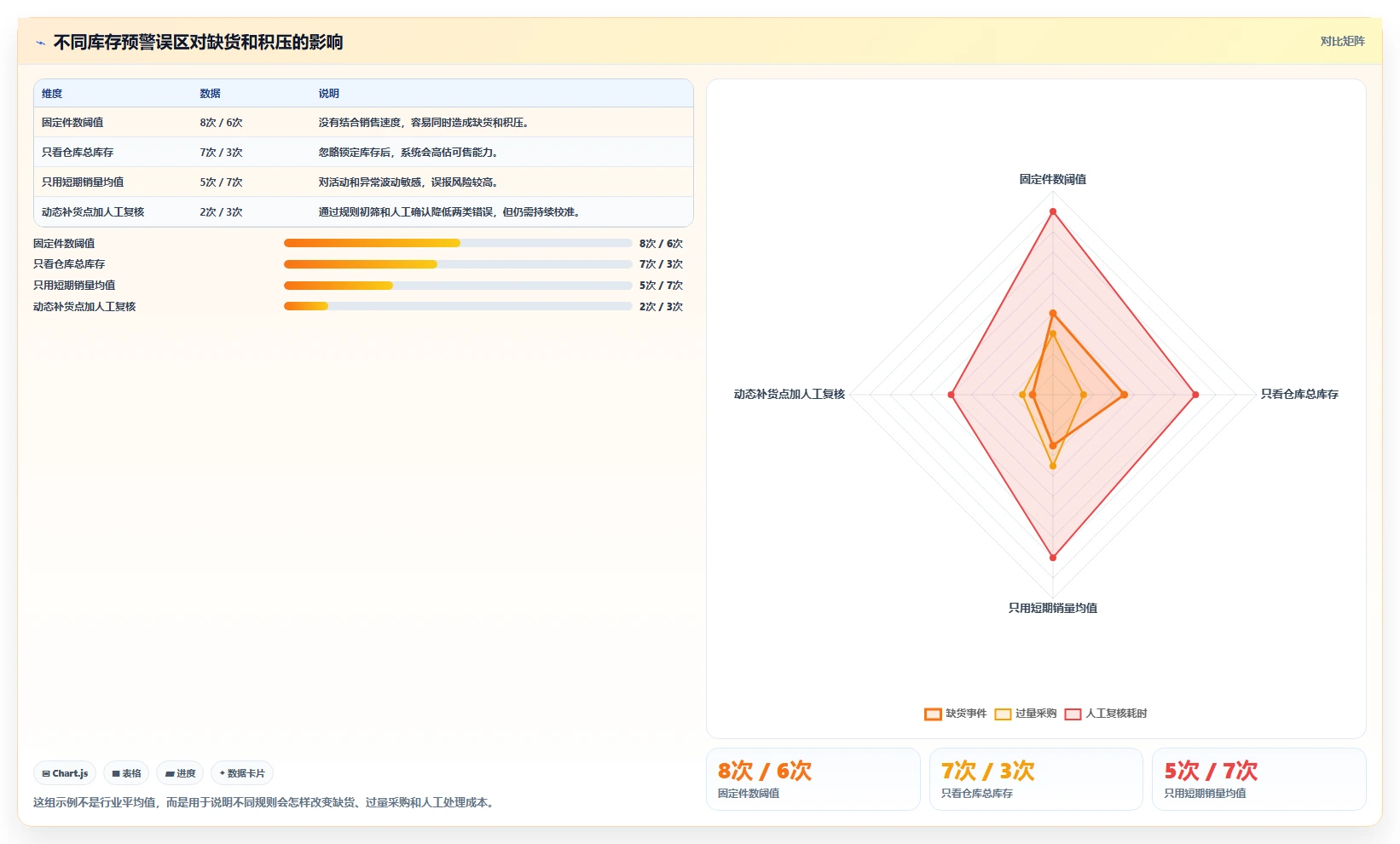The image size is (1400, 844).
Task: Click the 对比矩阵 label in the header
Action: 1342,41
